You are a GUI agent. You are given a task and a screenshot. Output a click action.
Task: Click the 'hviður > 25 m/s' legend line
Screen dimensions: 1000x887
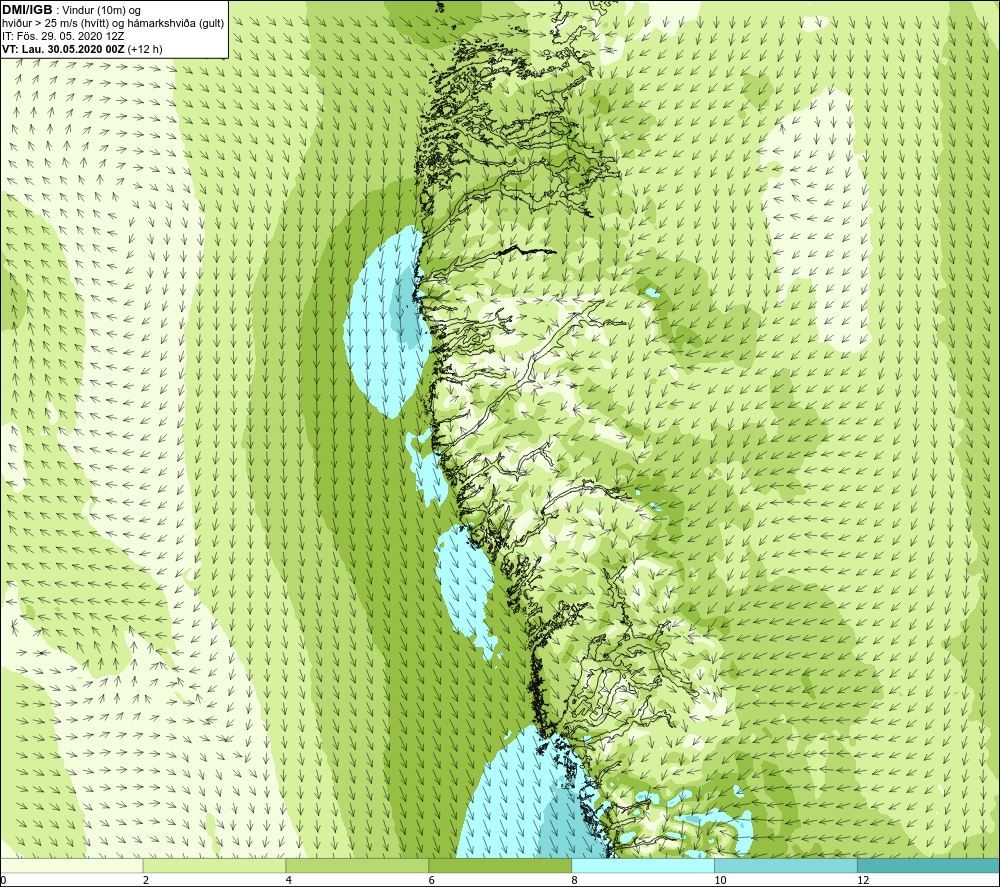click(x=113, y=24)
